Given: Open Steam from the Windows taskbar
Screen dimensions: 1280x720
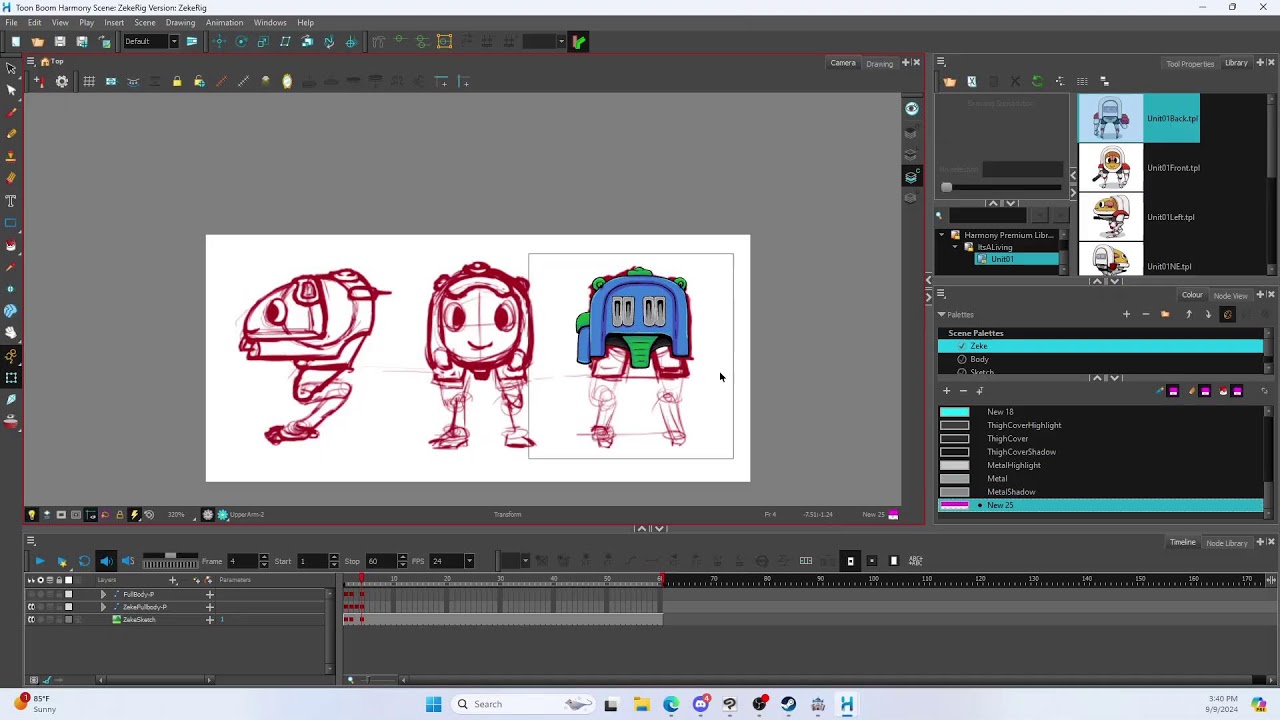Looking at the screenshot, I should [x=788, y=704].
